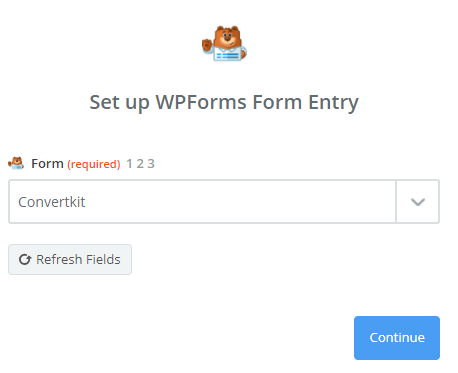The width and height of the screenshot is (458, 373).
Task: Click the Continue button
Action: pos(397,338)
